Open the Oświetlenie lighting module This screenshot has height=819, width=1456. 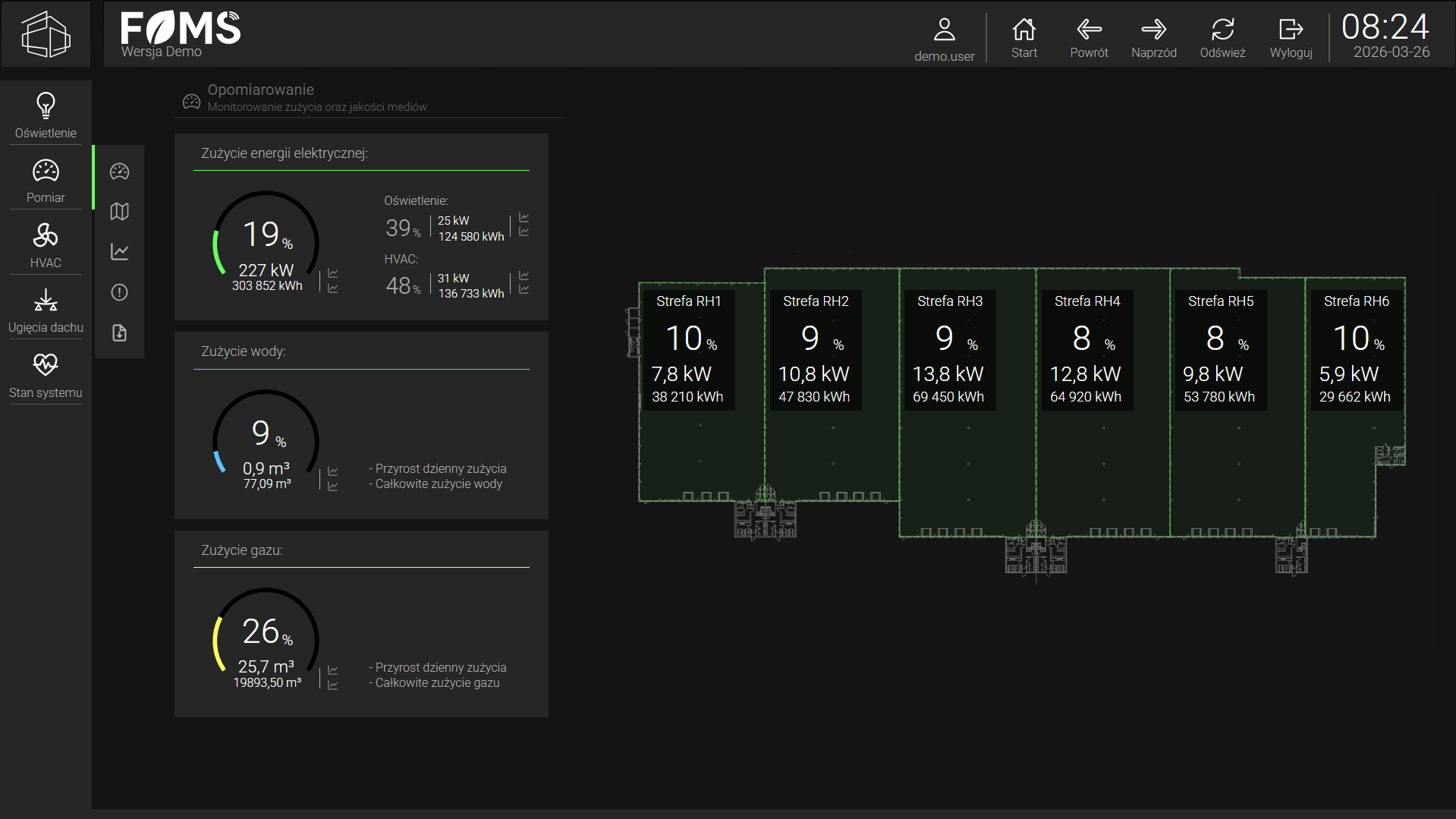[x=46, y=115]
